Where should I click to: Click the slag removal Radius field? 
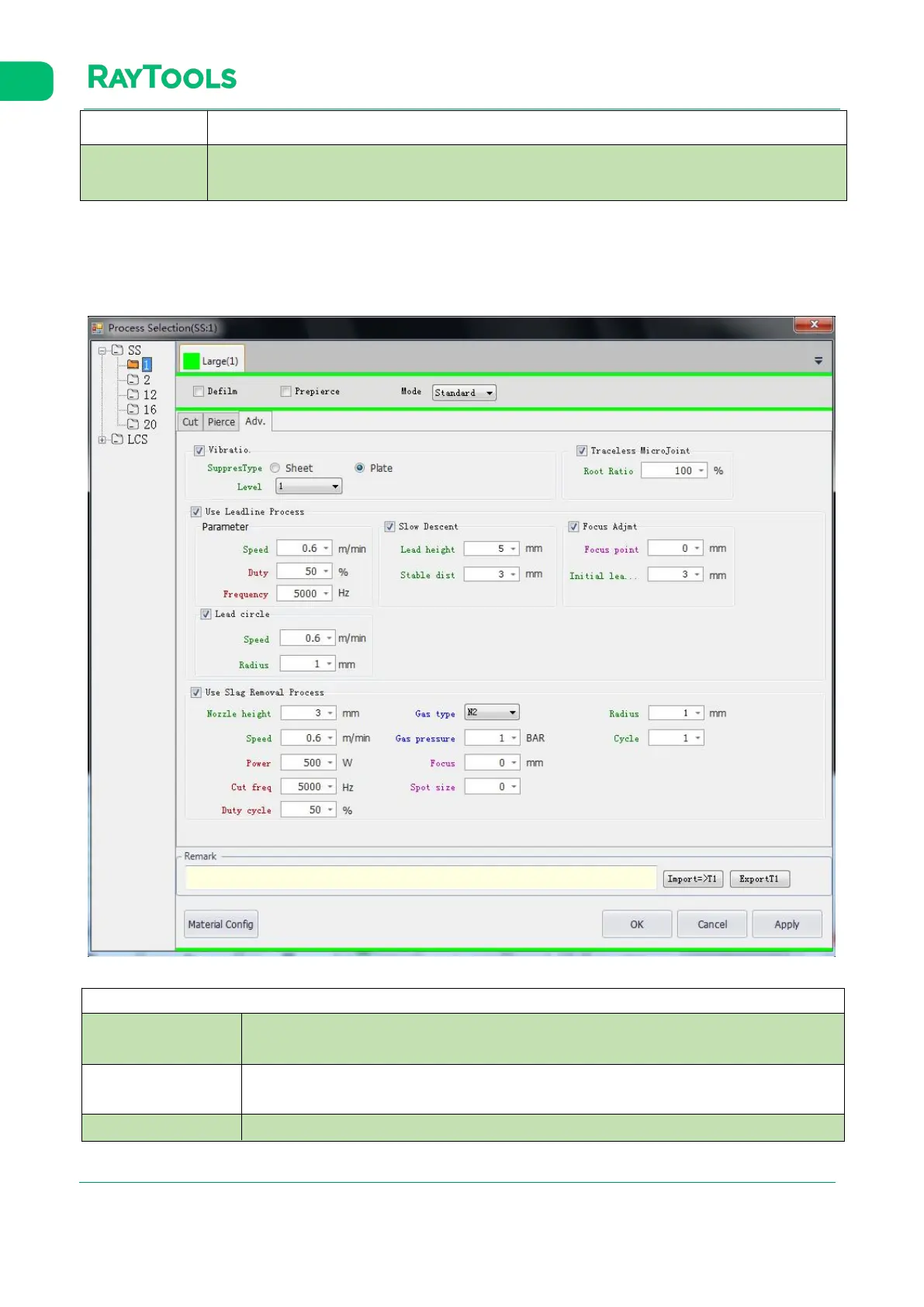[677, 712]
